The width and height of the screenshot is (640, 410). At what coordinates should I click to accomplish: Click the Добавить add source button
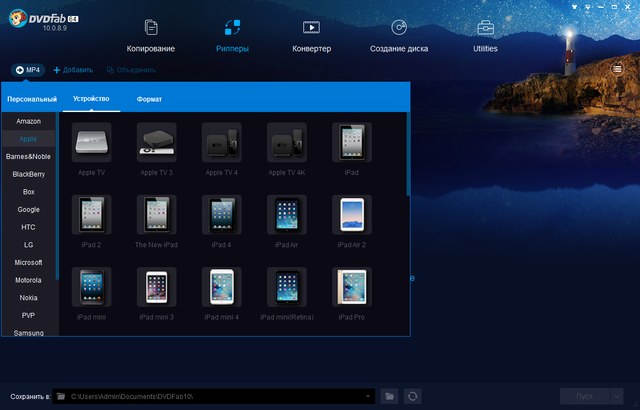pyautogui.click(x=73, y=70)
